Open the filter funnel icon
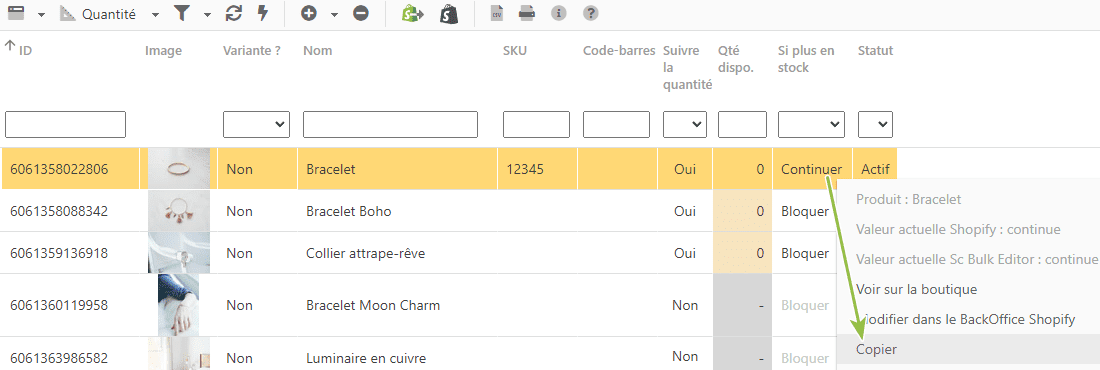 tap(182, 13)
